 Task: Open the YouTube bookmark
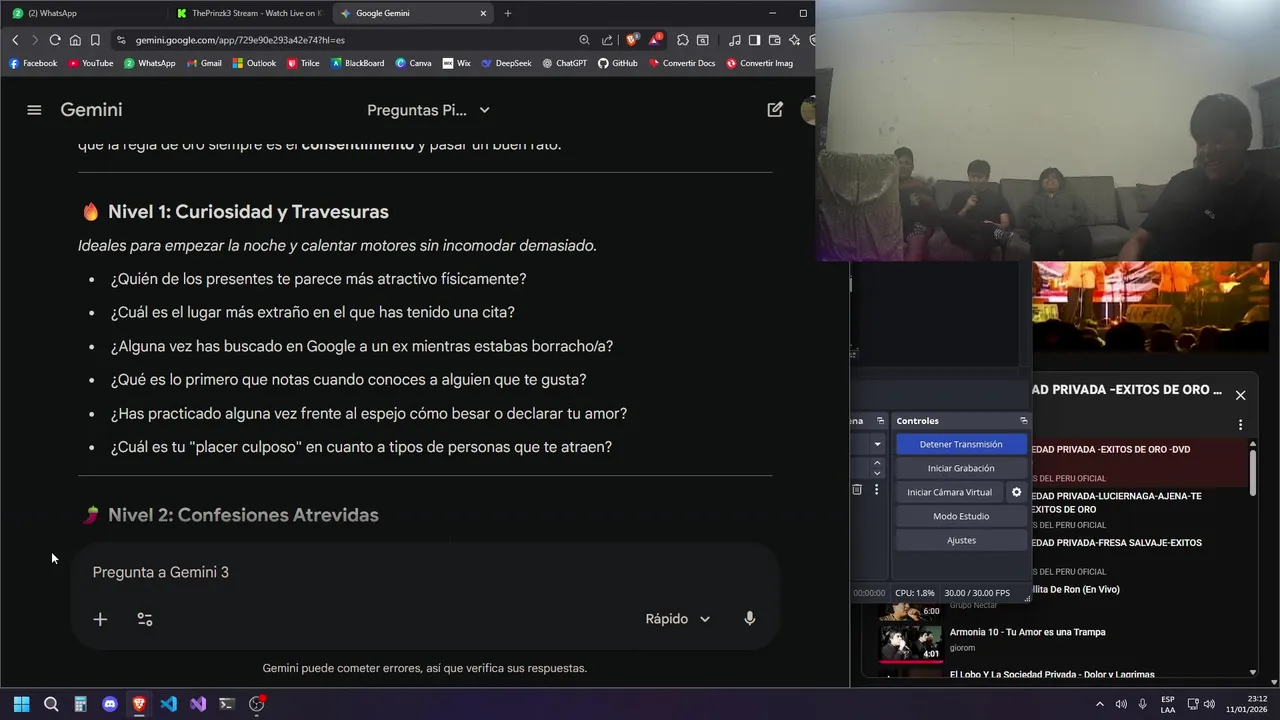point(91,63)
